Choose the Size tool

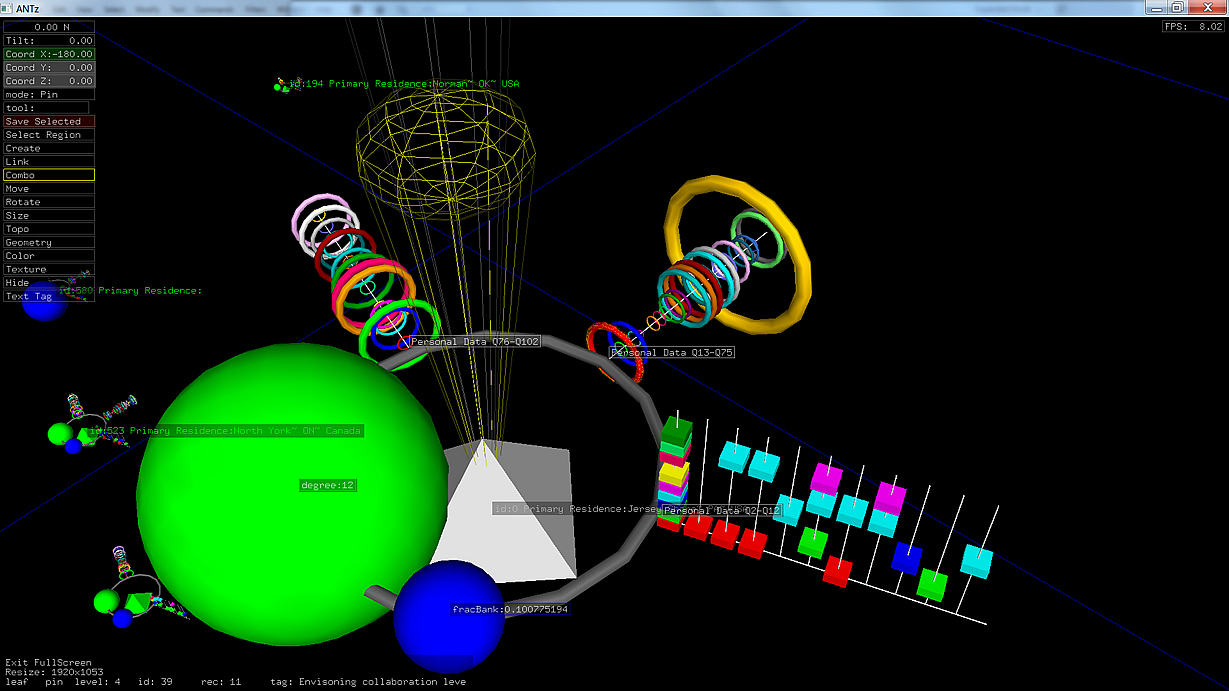[49, 216]
